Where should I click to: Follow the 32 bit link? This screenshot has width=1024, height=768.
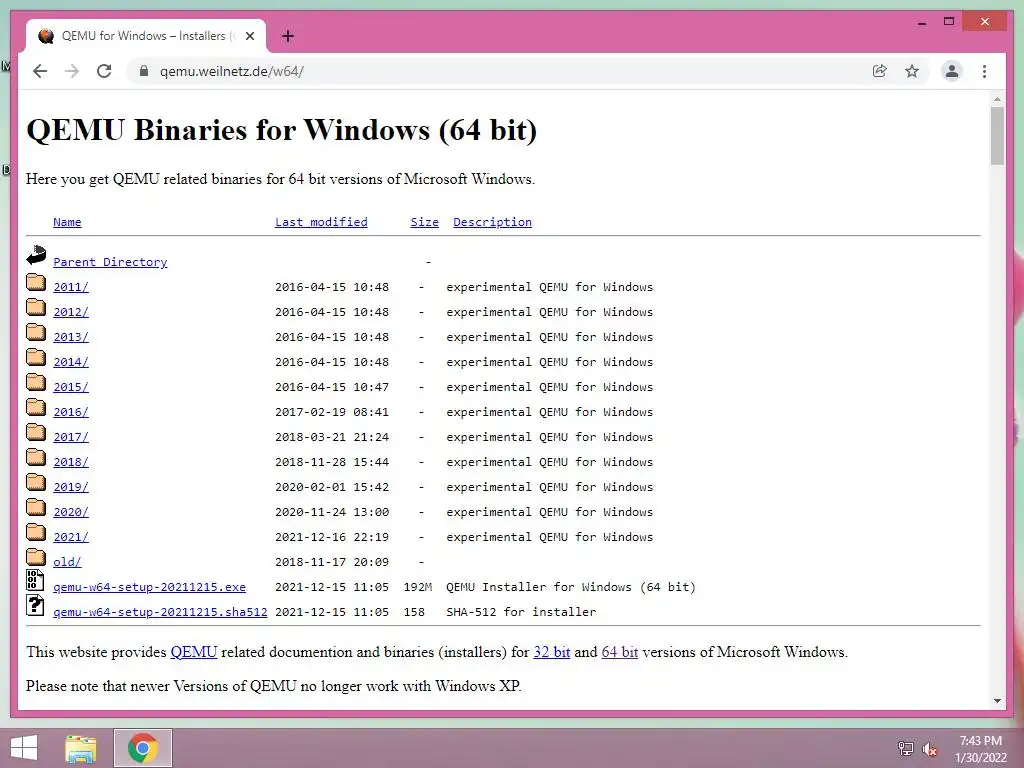click(x=552, y=652)
